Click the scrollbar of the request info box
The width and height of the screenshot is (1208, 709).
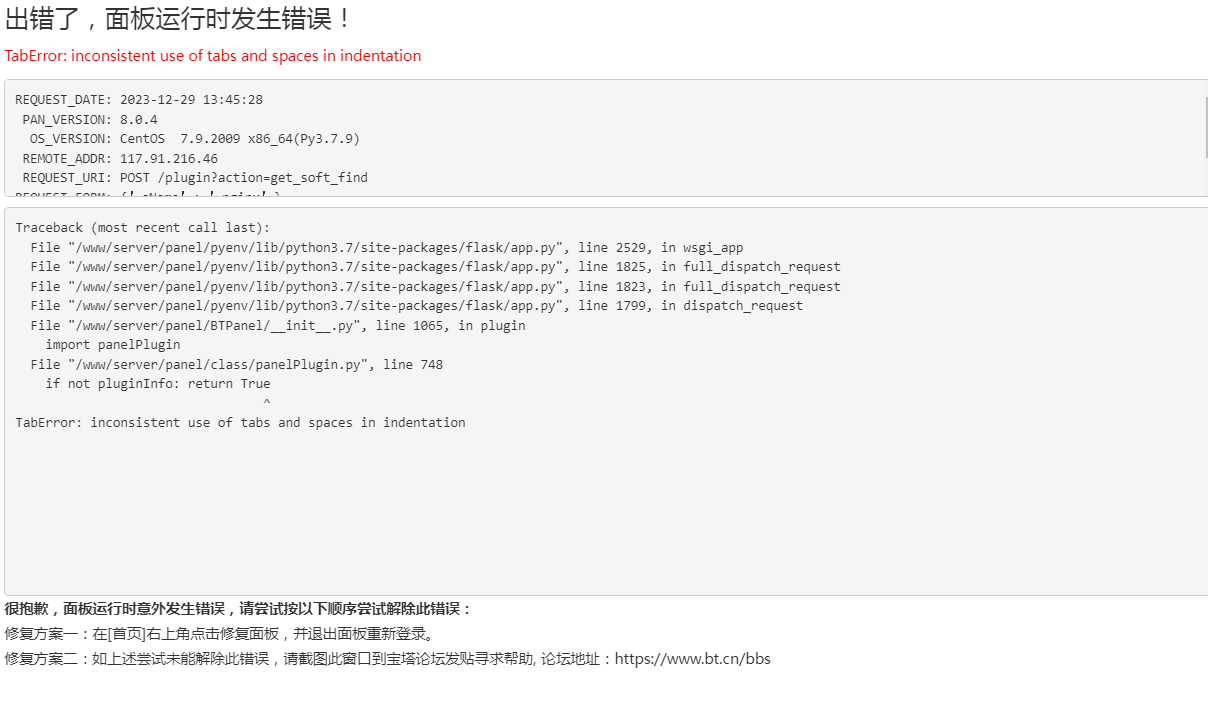[1204, 127]
